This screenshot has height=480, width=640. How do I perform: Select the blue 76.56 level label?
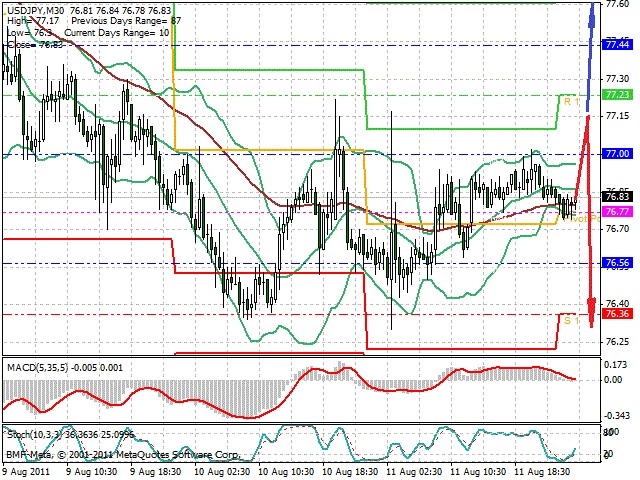[618, 262]
